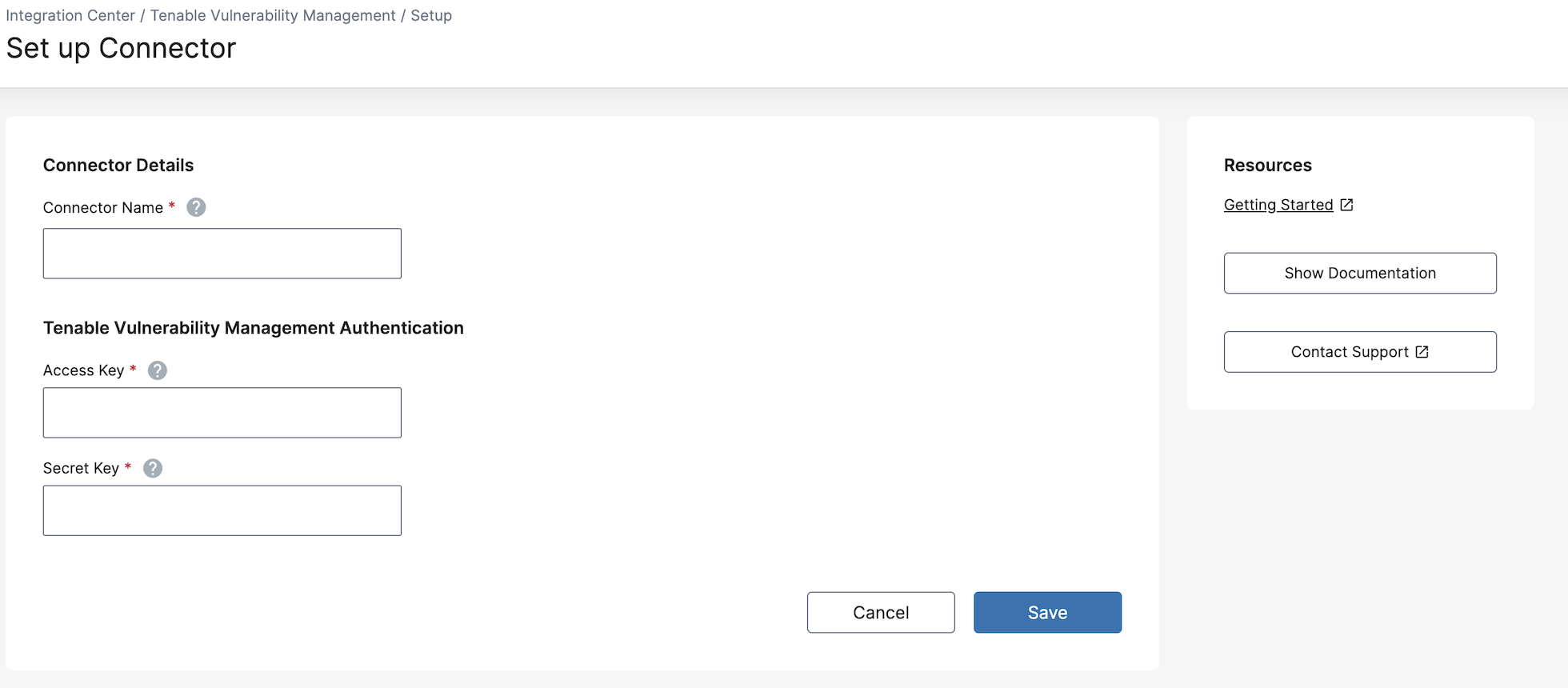
Task: Click the external-link icon after Getting Started
Action: click(1347, 205)
